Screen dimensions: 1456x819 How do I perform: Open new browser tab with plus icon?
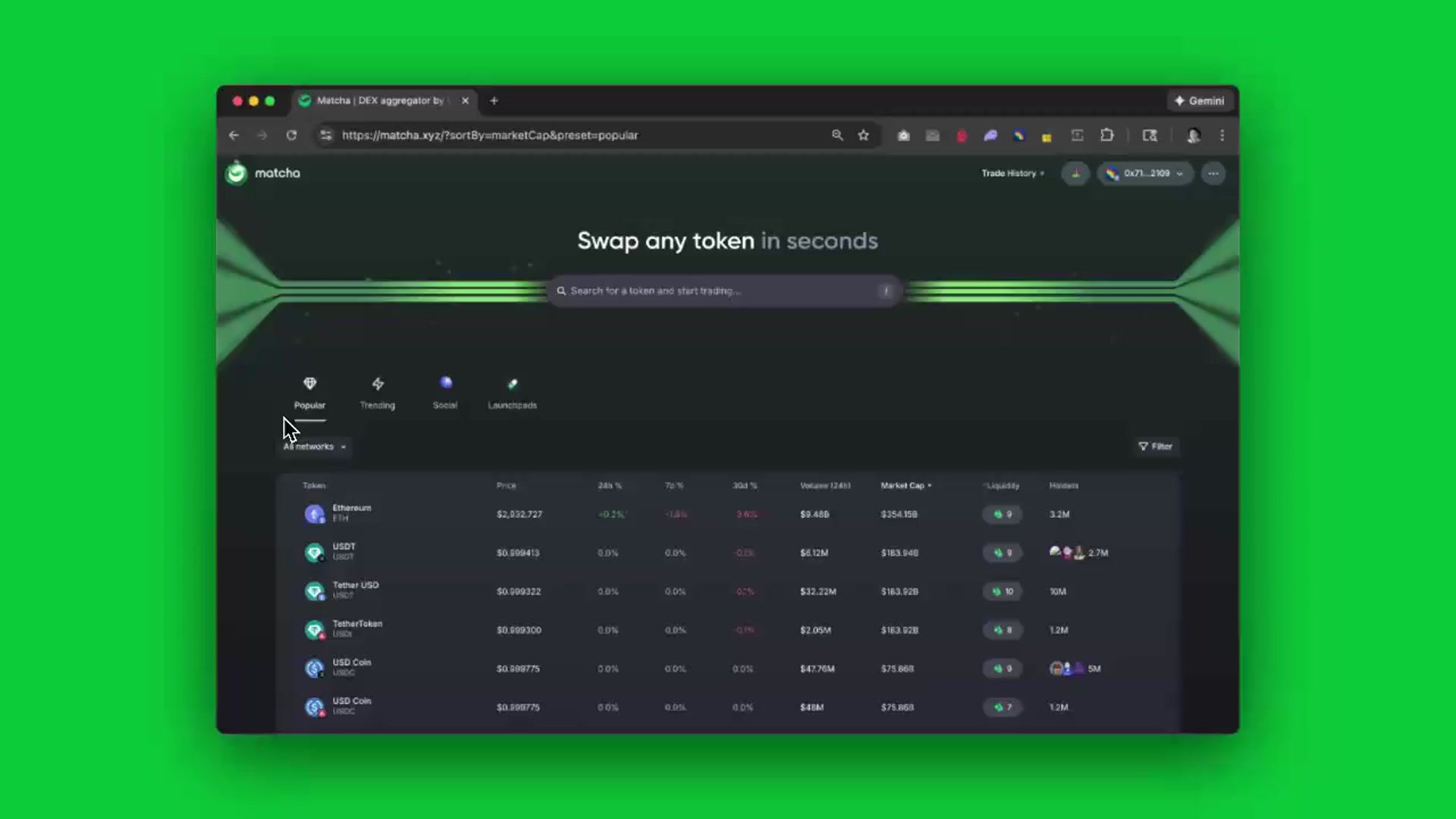coord(494,101)
